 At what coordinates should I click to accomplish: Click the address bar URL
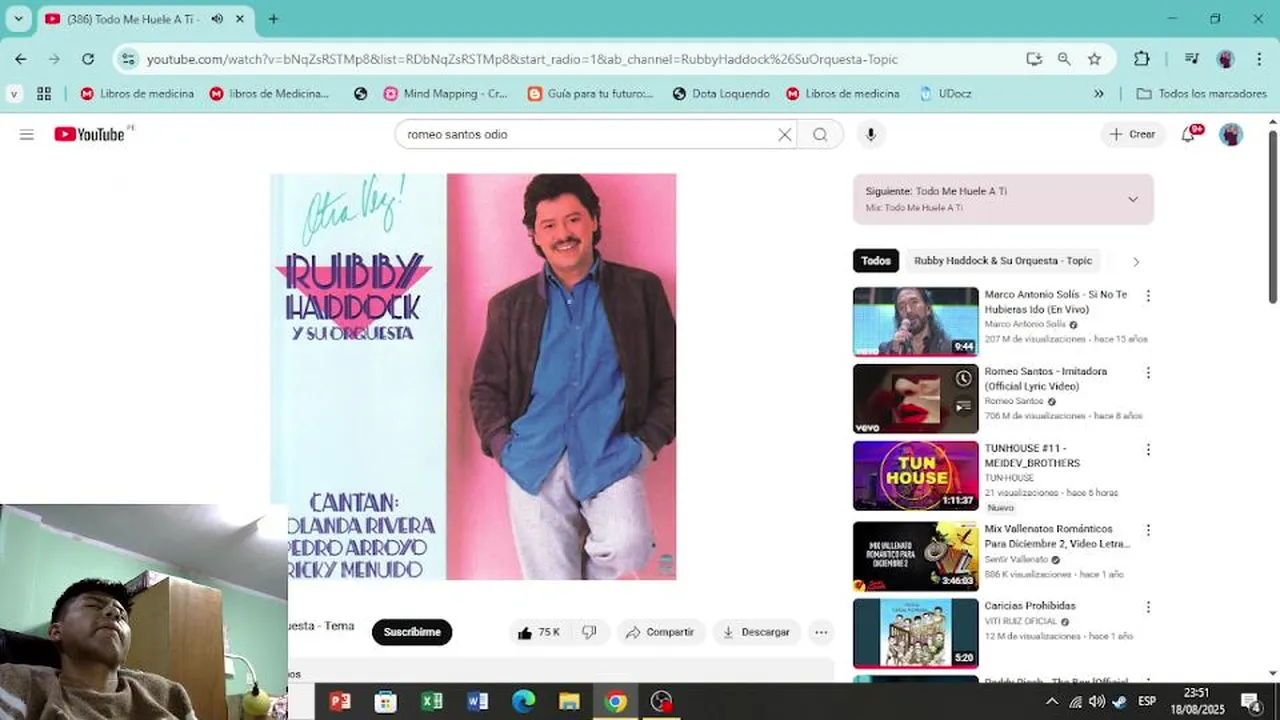(x=522, y=59)
